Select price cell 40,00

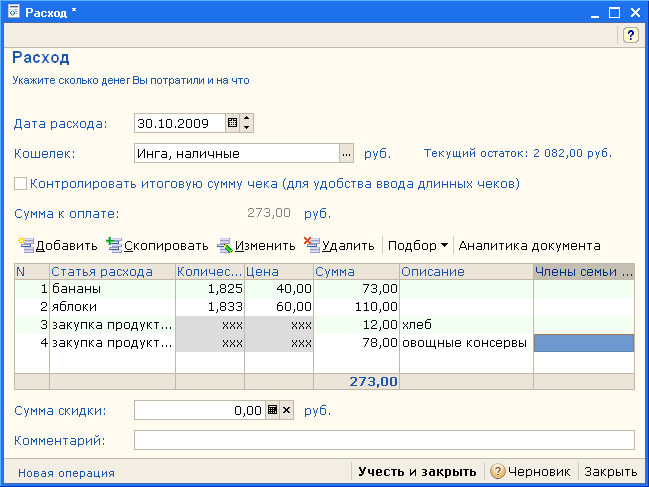coord(279,288)
